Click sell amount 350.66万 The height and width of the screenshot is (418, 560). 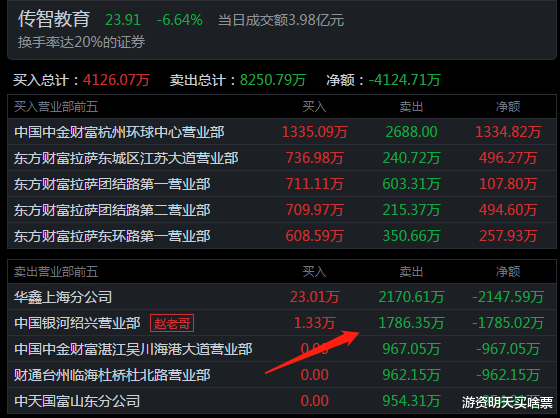(411, 236)
